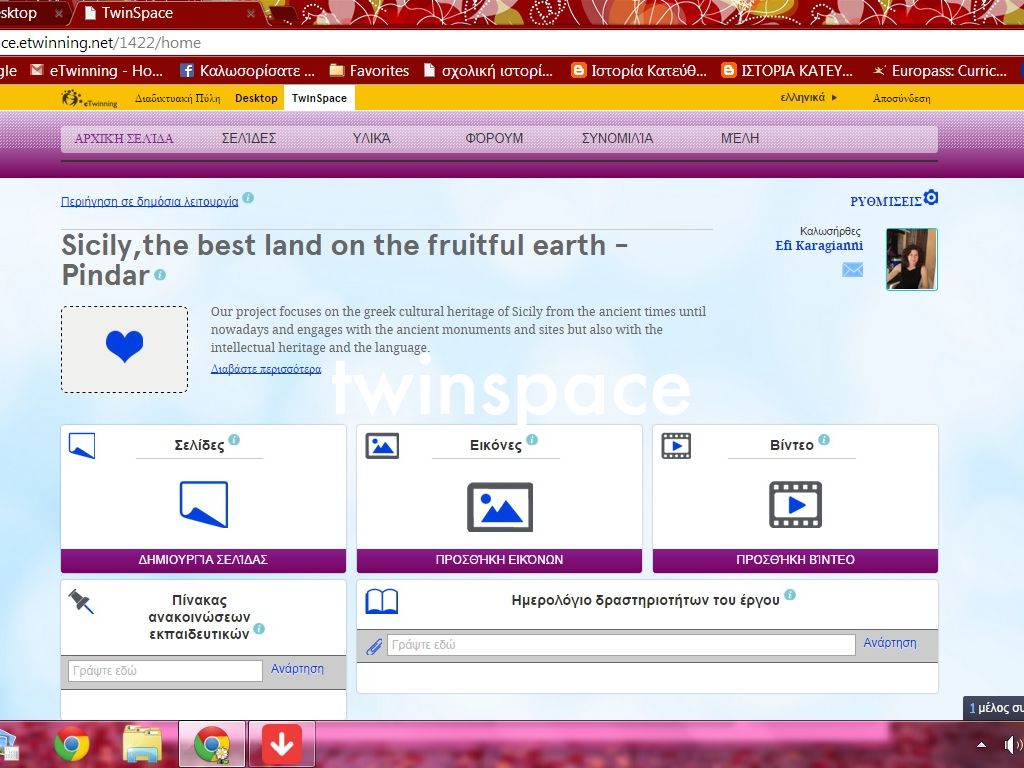The width and height of the screenshot is (1024, 768).
Task: Click the paperclip attachment icon in project diary
Action: [x=374, y=646]
